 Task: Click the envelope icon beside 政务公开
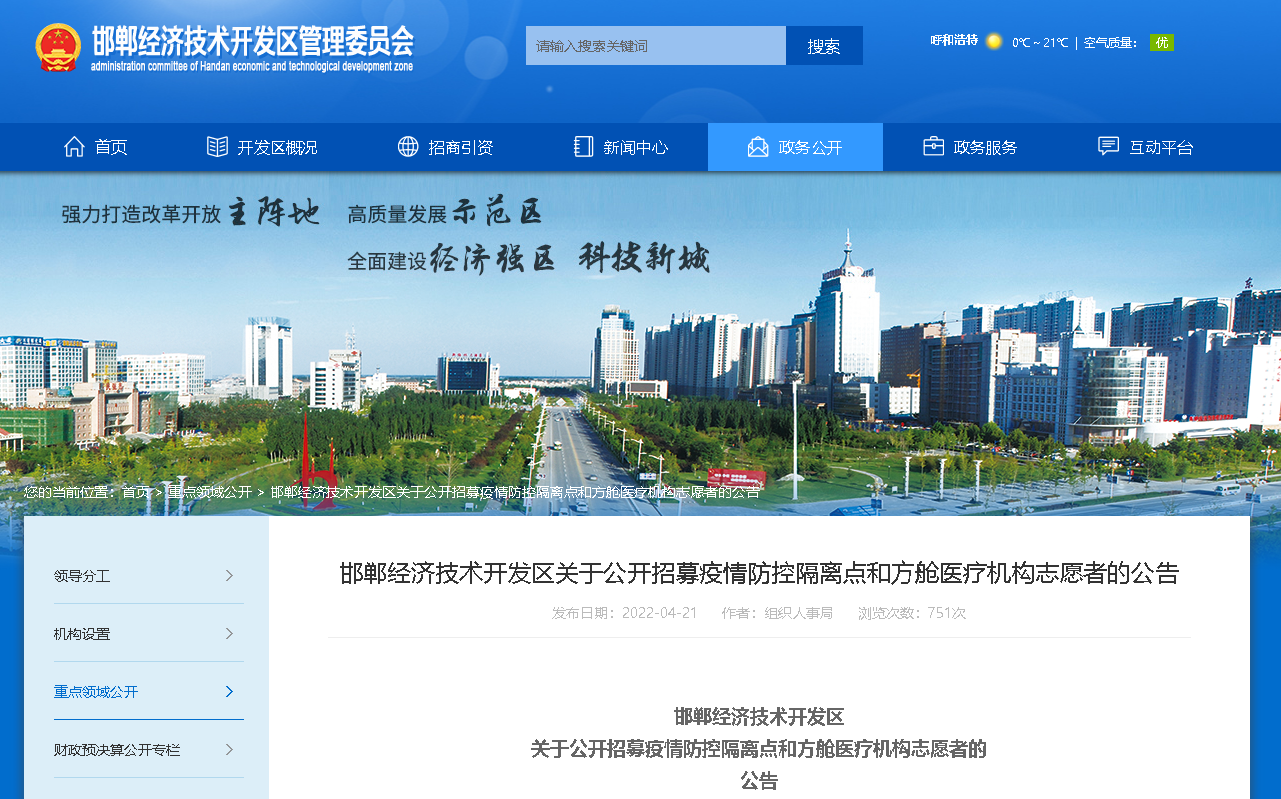(758, 147)
